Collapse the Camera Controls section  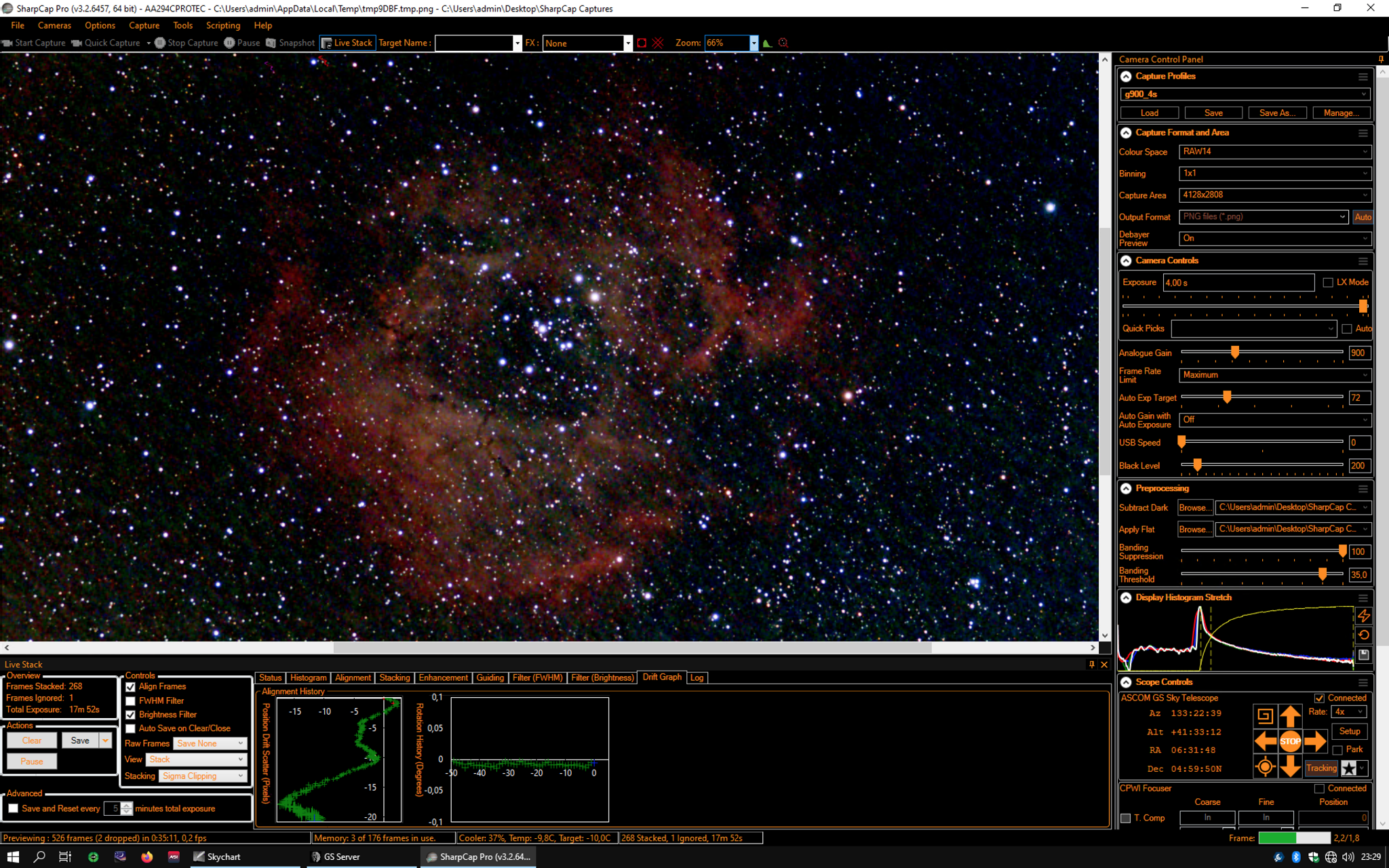tap(1126, 261)
